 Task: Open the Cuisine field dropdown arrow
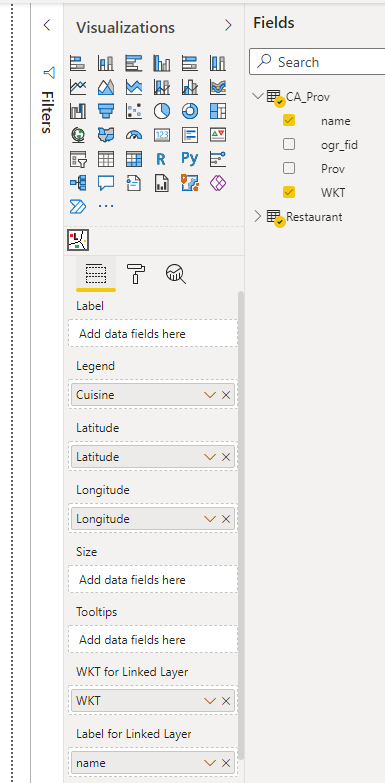[x=210, y=395]
